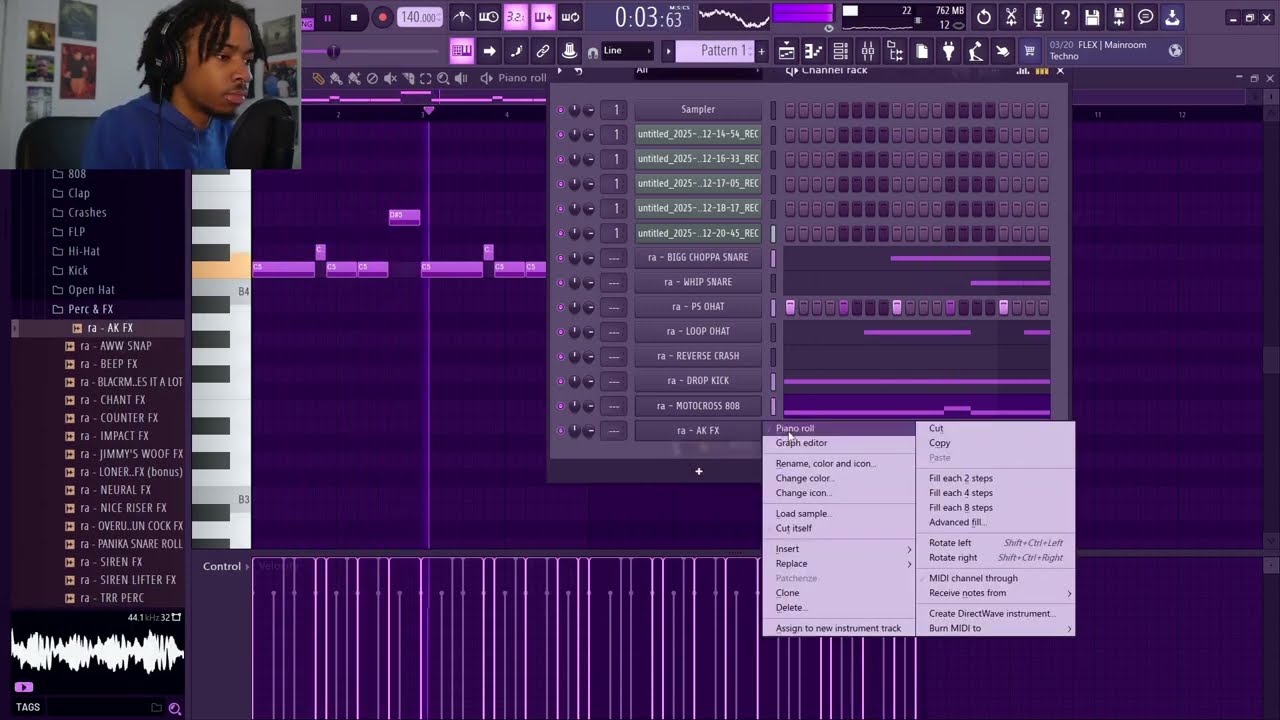This screenshot has width=1280, height=720.
Task: Toggle channel select LED for ra - LOOP OHAT
Action: point(772,332)
